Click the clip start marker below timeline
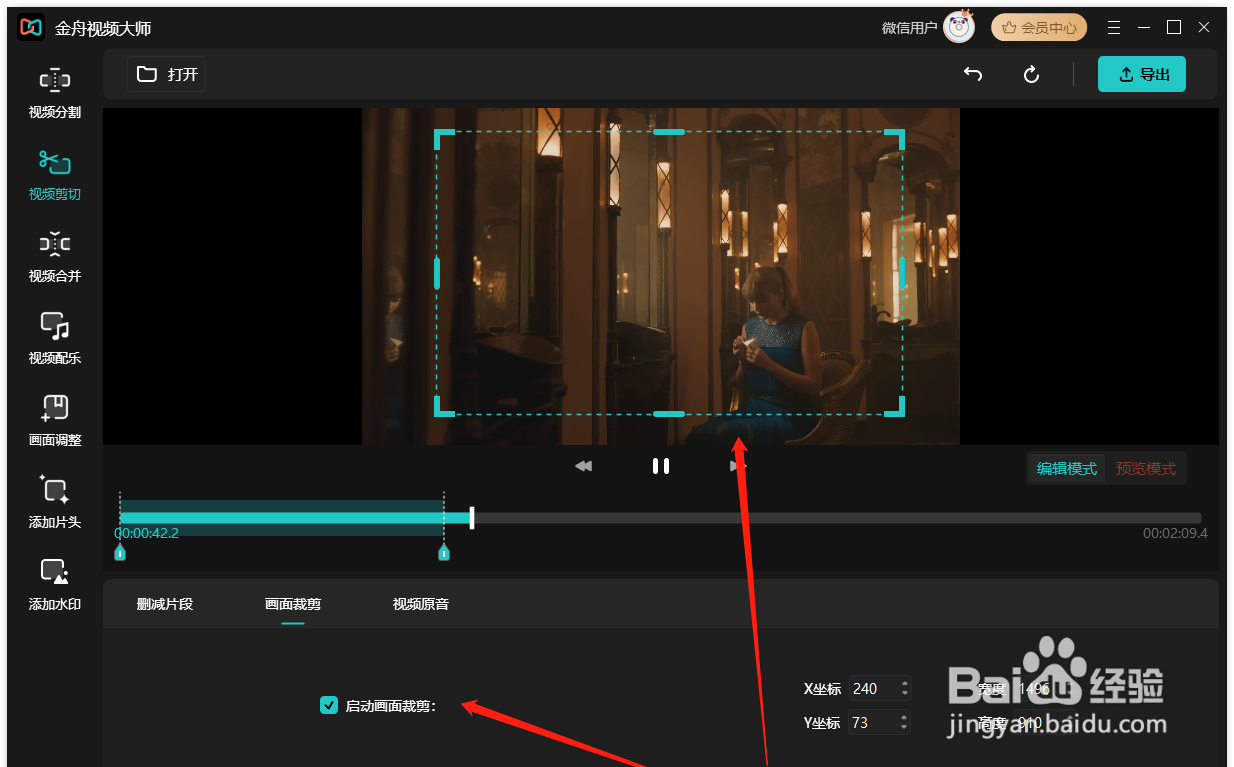Screen dimensions: 1234x767 click(x=120, y=553)
